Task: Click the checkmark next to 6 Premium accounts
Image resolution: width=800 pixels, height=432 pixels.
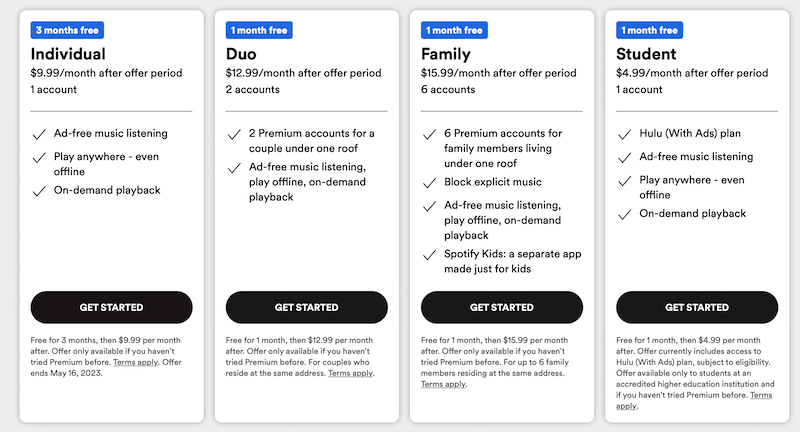Action: pyautogui.click(x=429, y=133)
